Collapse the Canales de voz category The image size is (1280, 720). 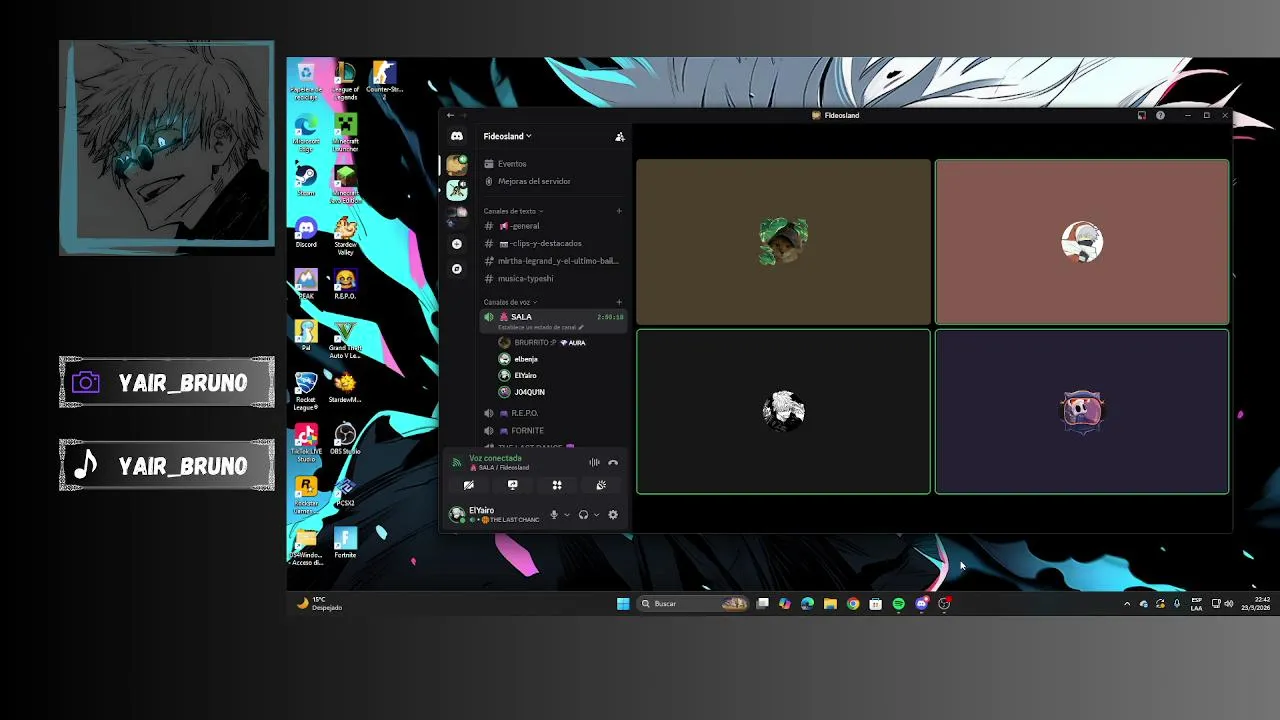click(x=510, y=302)
